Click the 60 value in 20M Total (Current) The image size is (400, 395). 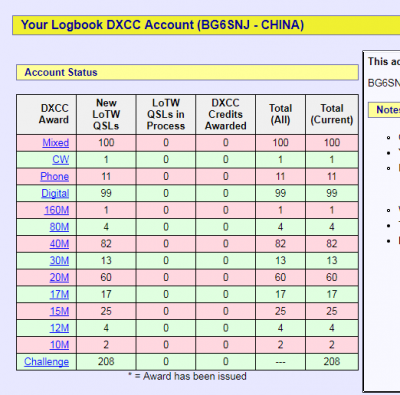332,277
